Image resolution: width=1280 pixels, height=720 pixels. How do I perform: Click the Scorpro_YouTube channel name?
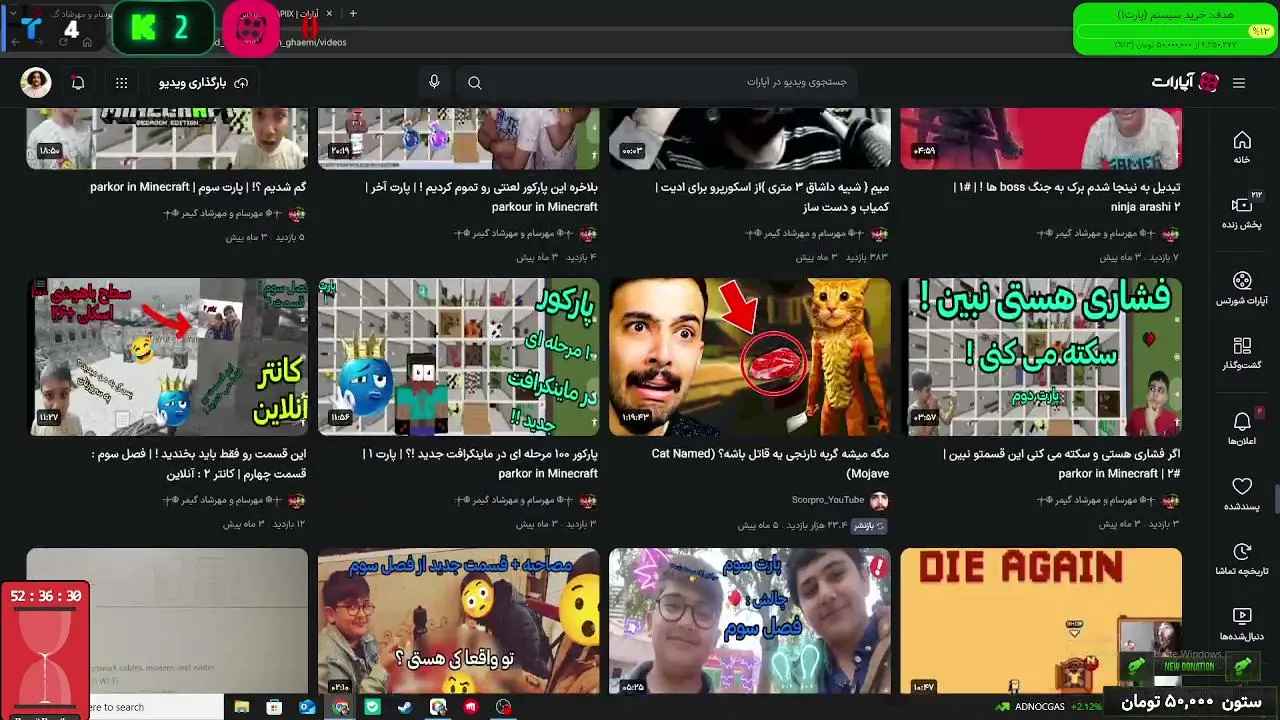click(828, 500)
